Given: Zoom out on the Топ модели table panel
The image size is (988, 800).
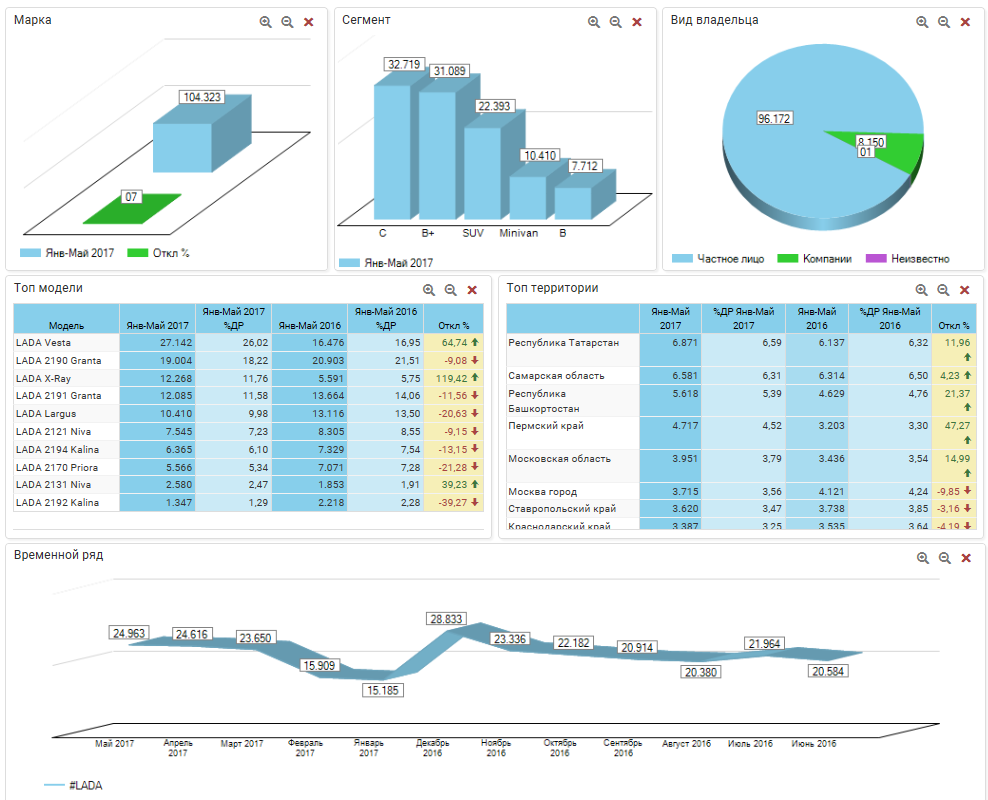Looking at the screenshot, I should pyautogui.click(x=451, y=290).
